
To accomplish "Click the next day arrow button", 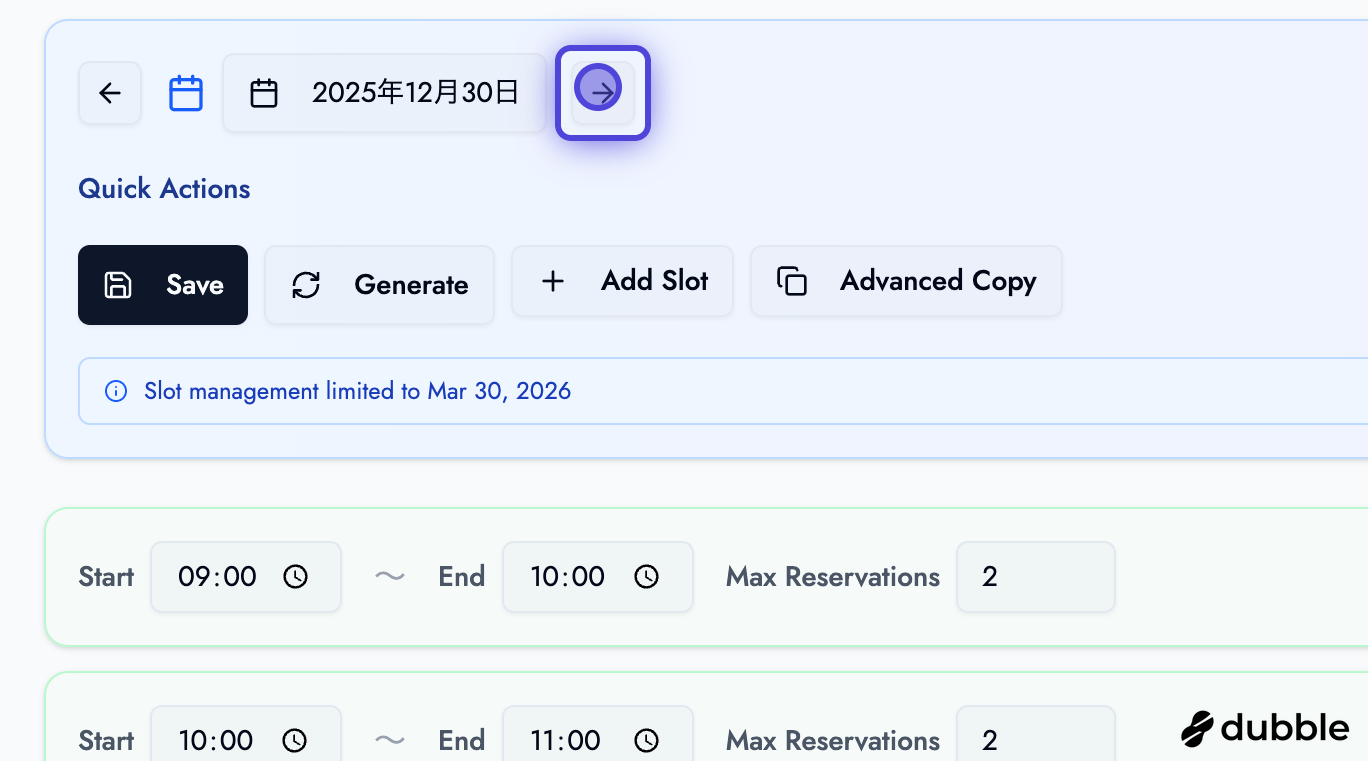I will [603, 93].
